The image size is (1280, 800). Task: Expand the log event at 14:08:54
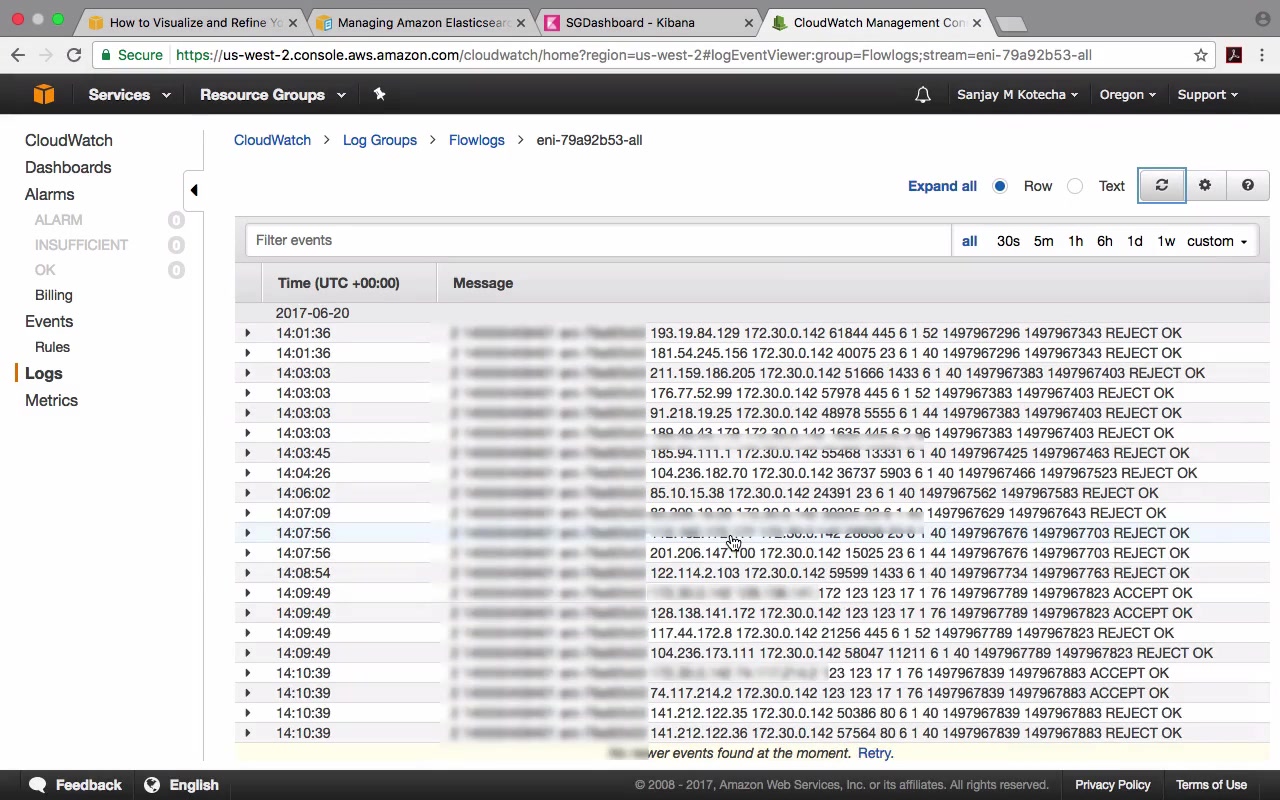pos(248,573)
